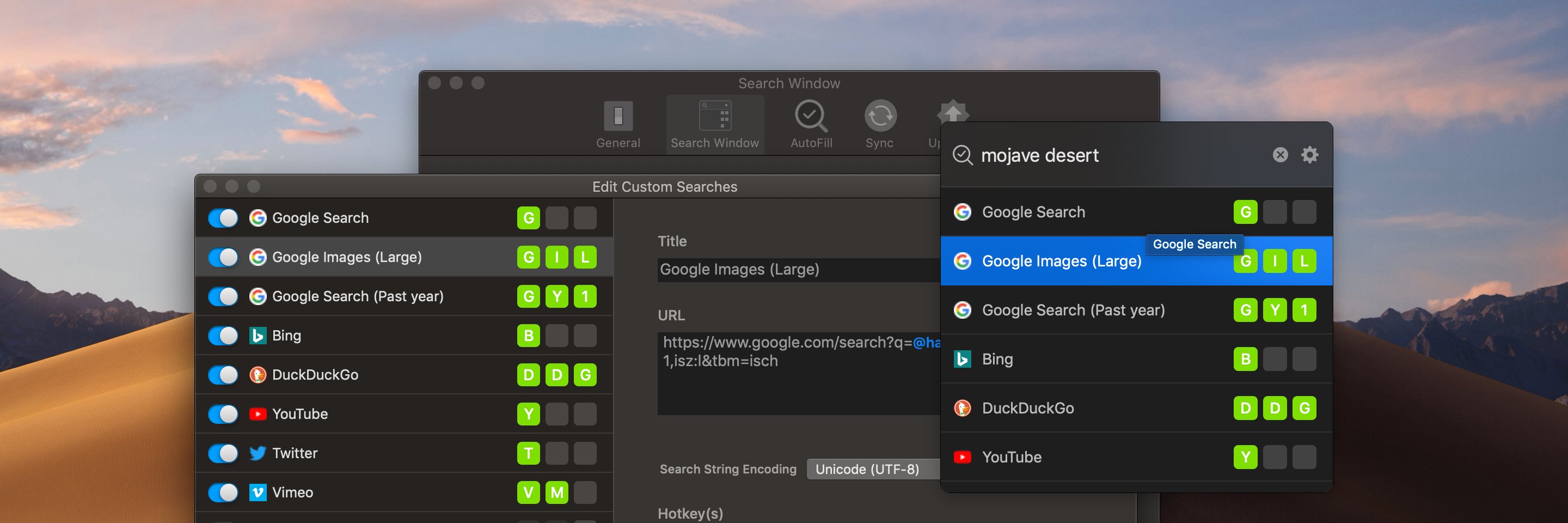Turn off the Vimeo search toggle
This screenshot has width=1568, height=523.
pyautogui.click(x=223, y=492)
